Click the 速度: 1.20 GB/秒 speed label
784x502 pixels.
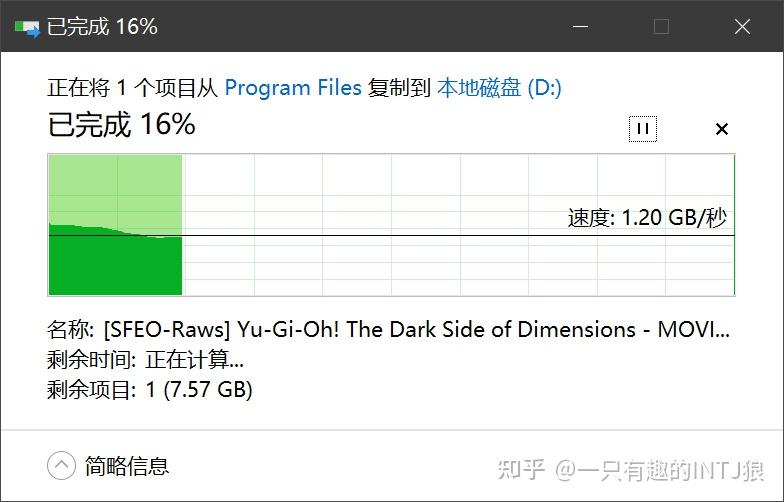click(x=647, y=218)
